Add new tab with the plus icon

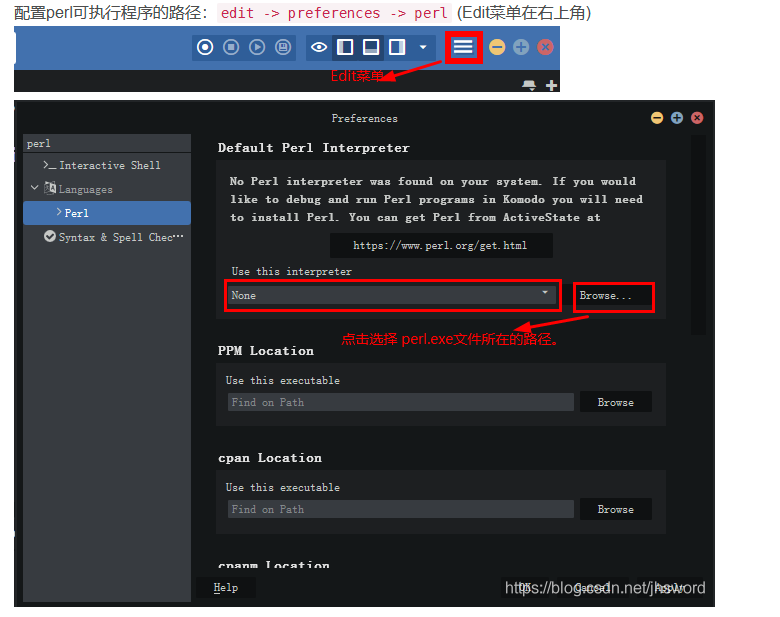(x=551, y=86)
